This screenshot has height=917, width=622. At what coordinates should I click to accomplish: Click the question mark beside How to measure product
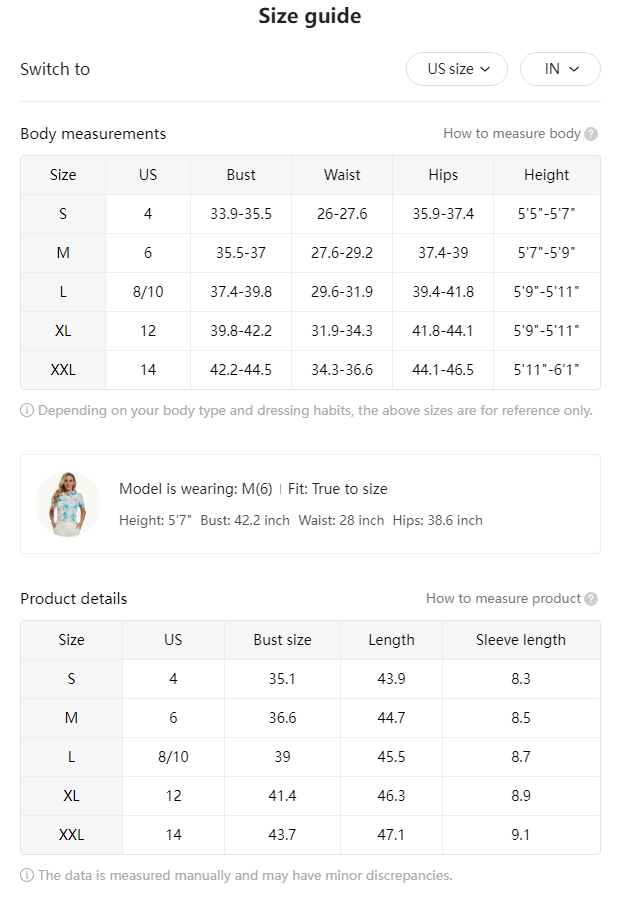[591, 599]
